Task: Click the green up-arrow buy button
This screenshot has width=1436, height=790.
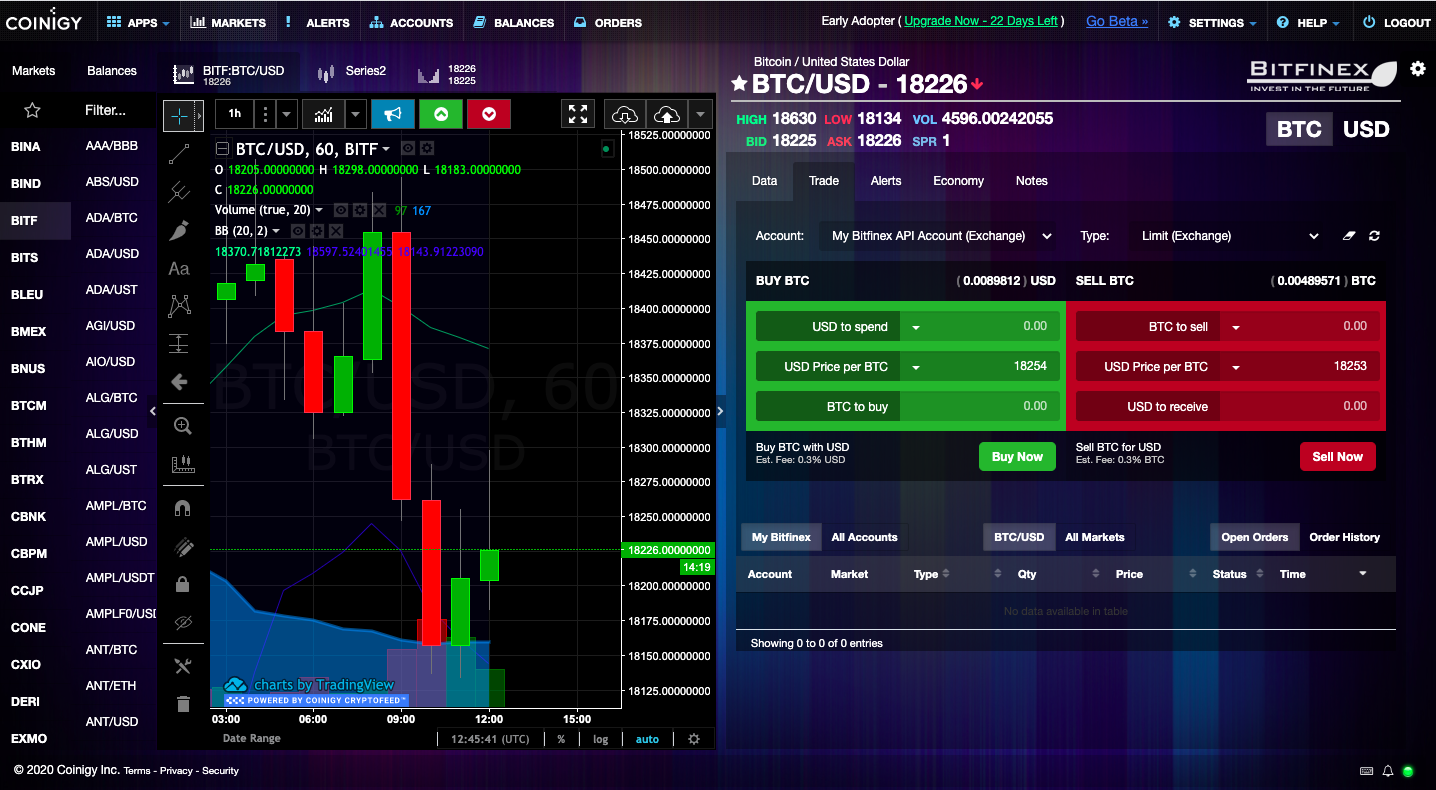Action: (441, 114)
